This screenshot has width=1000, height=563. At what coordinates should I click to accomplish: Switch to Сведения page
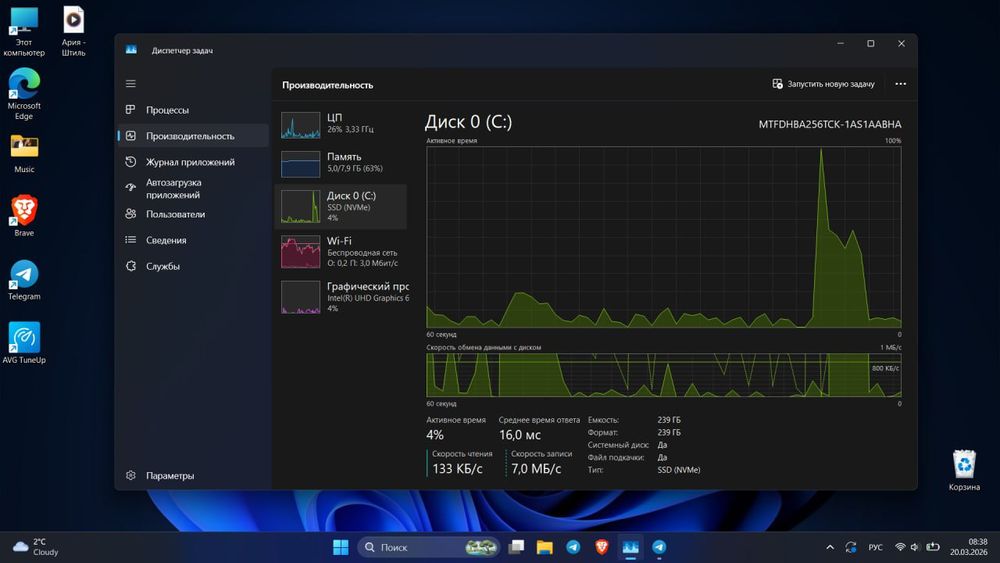[193, 240]
